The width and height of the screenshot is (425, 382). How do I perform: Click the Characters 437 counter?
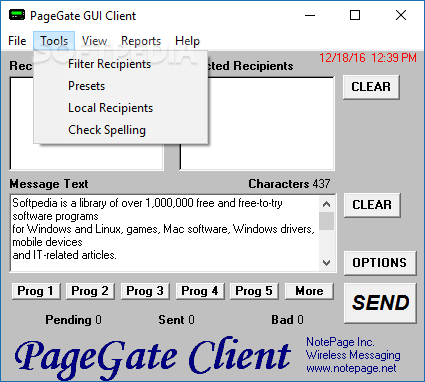pyautogui.click(x=289, y=184)
